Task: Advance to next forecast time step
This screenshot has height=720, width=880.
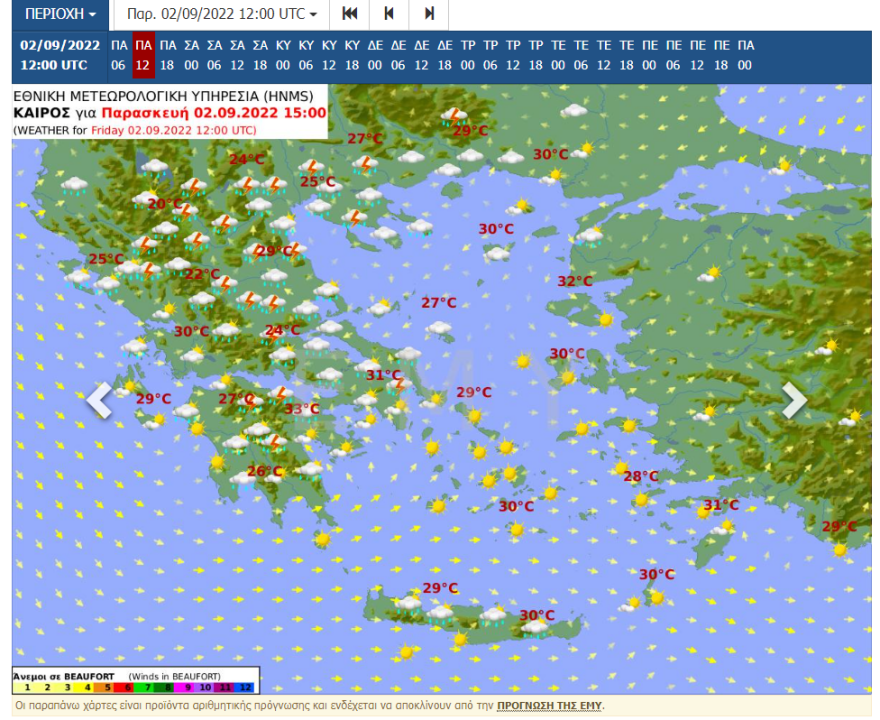Action: click(x=429, y=15)
